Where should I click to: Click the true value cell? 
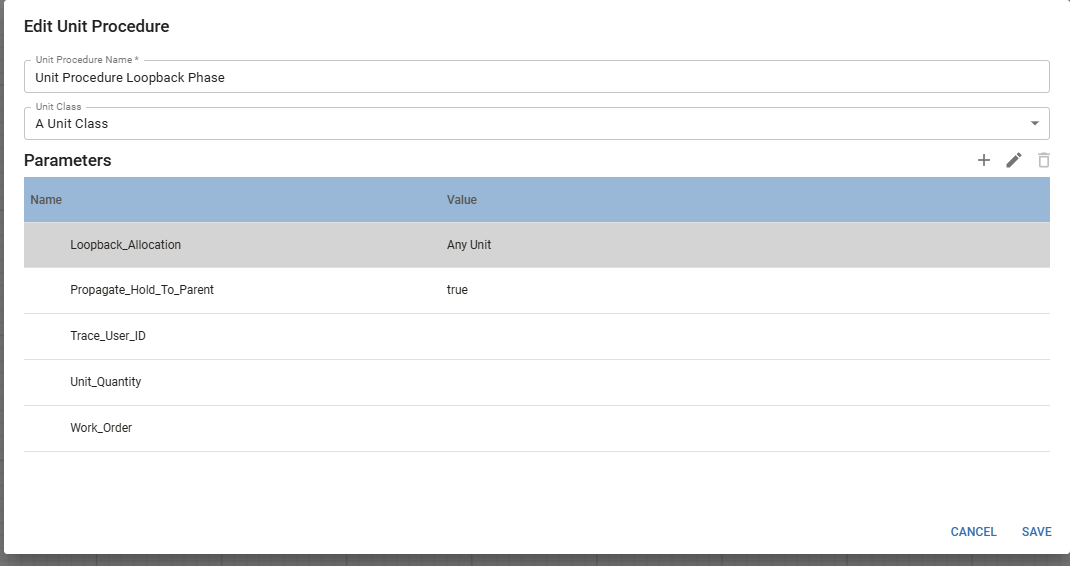pos(457,290)
